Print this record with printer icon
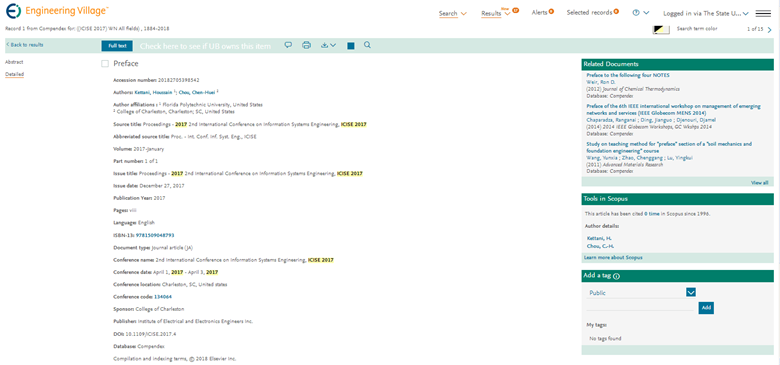780x365 pixels. pos(306,45)
